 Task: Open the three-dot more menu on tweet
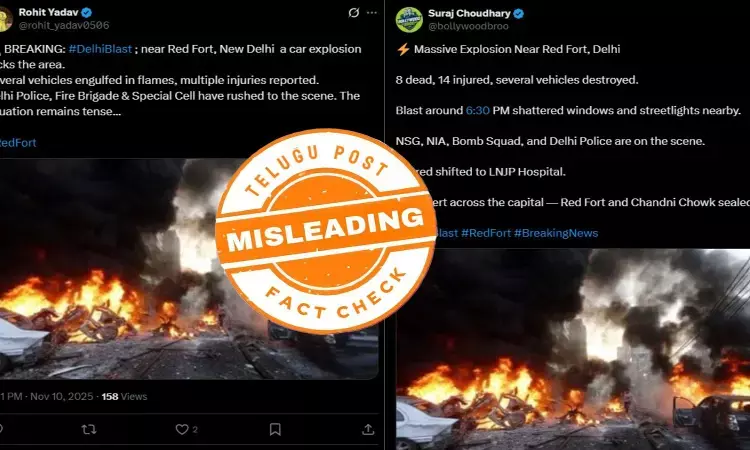coord(372,13)
